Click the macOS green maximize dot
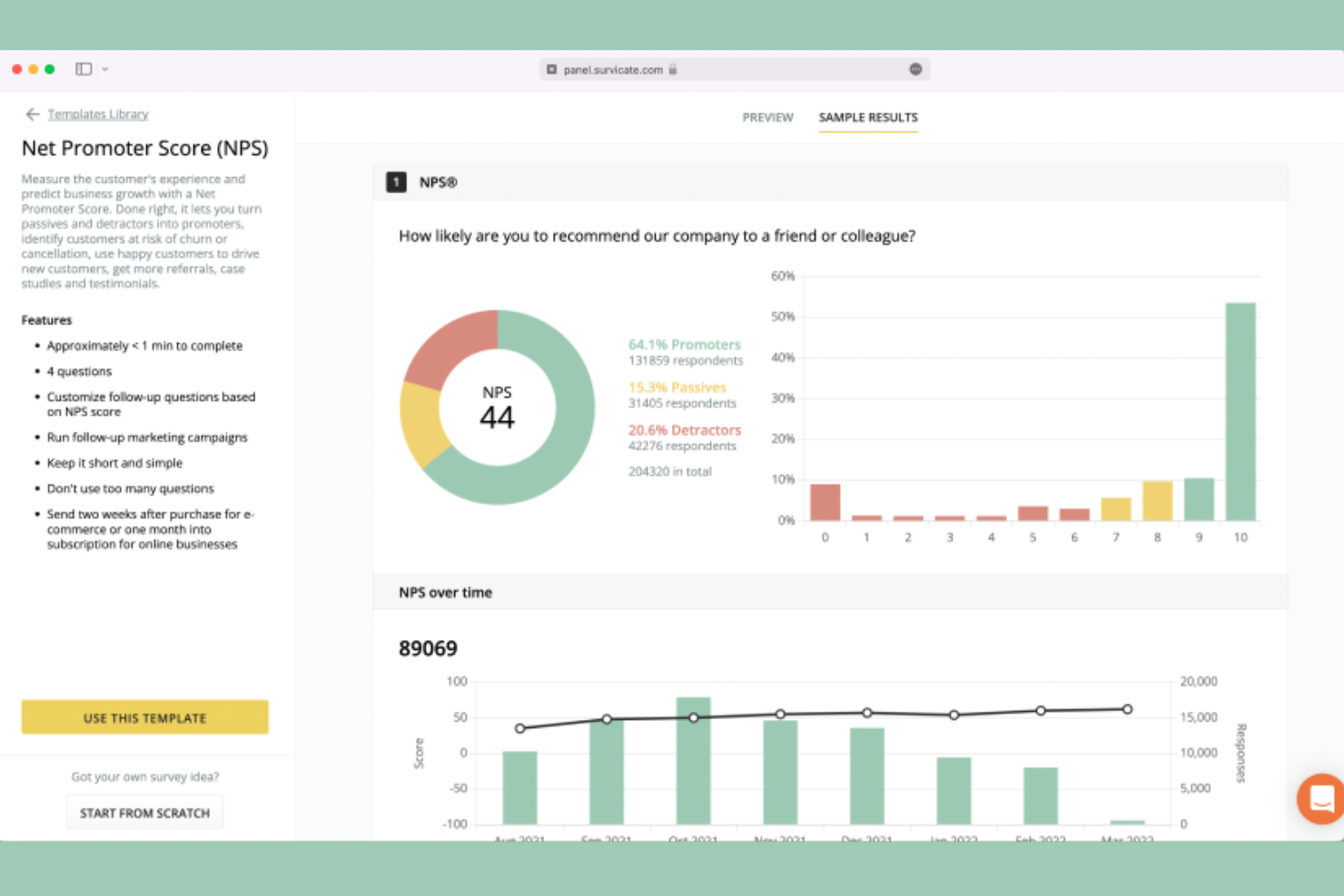Image resolution: width=1344 pixels, height=896 pixels. point(49,68)
